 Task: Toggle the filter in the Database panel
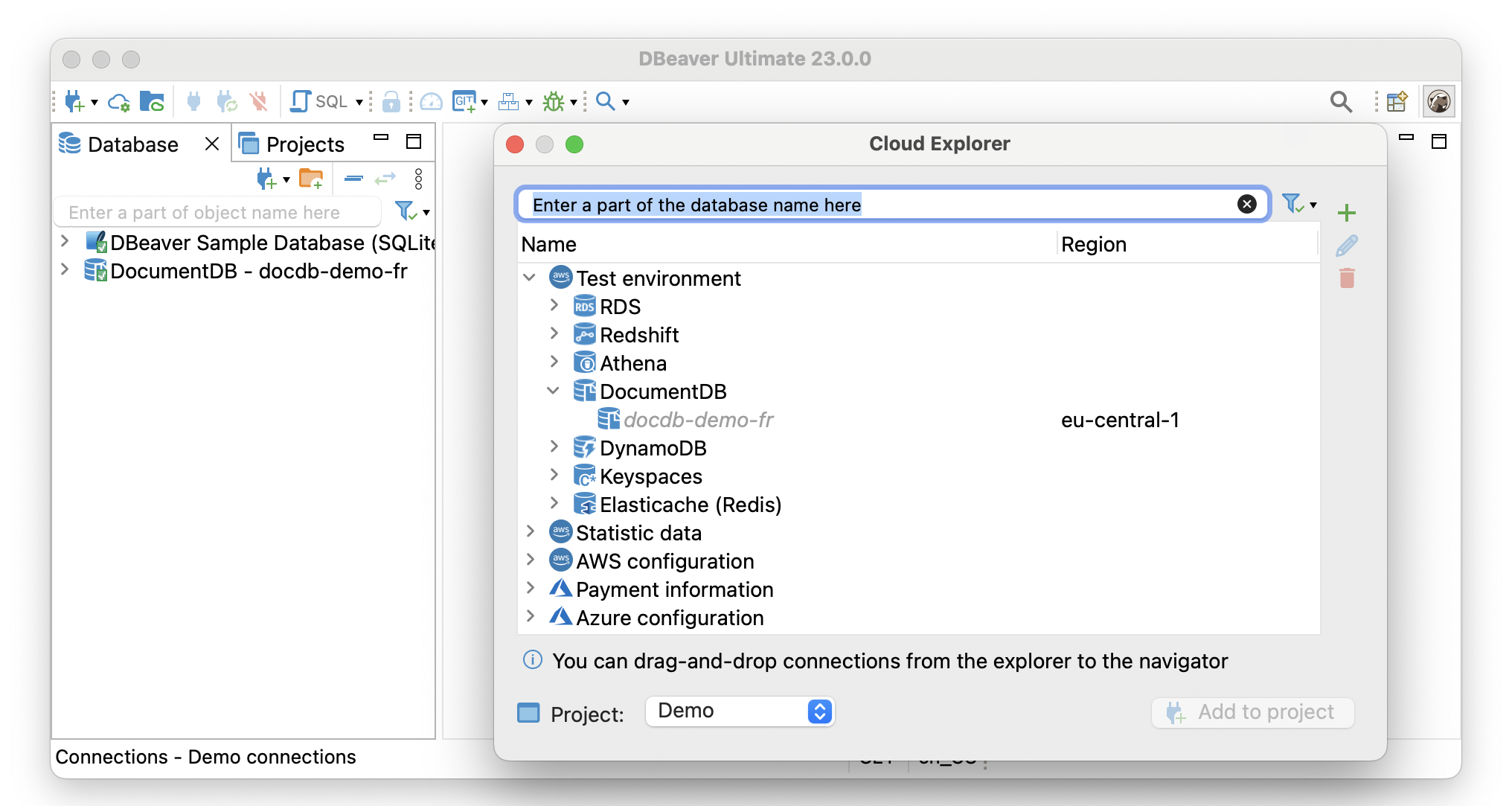pos(406,211)
